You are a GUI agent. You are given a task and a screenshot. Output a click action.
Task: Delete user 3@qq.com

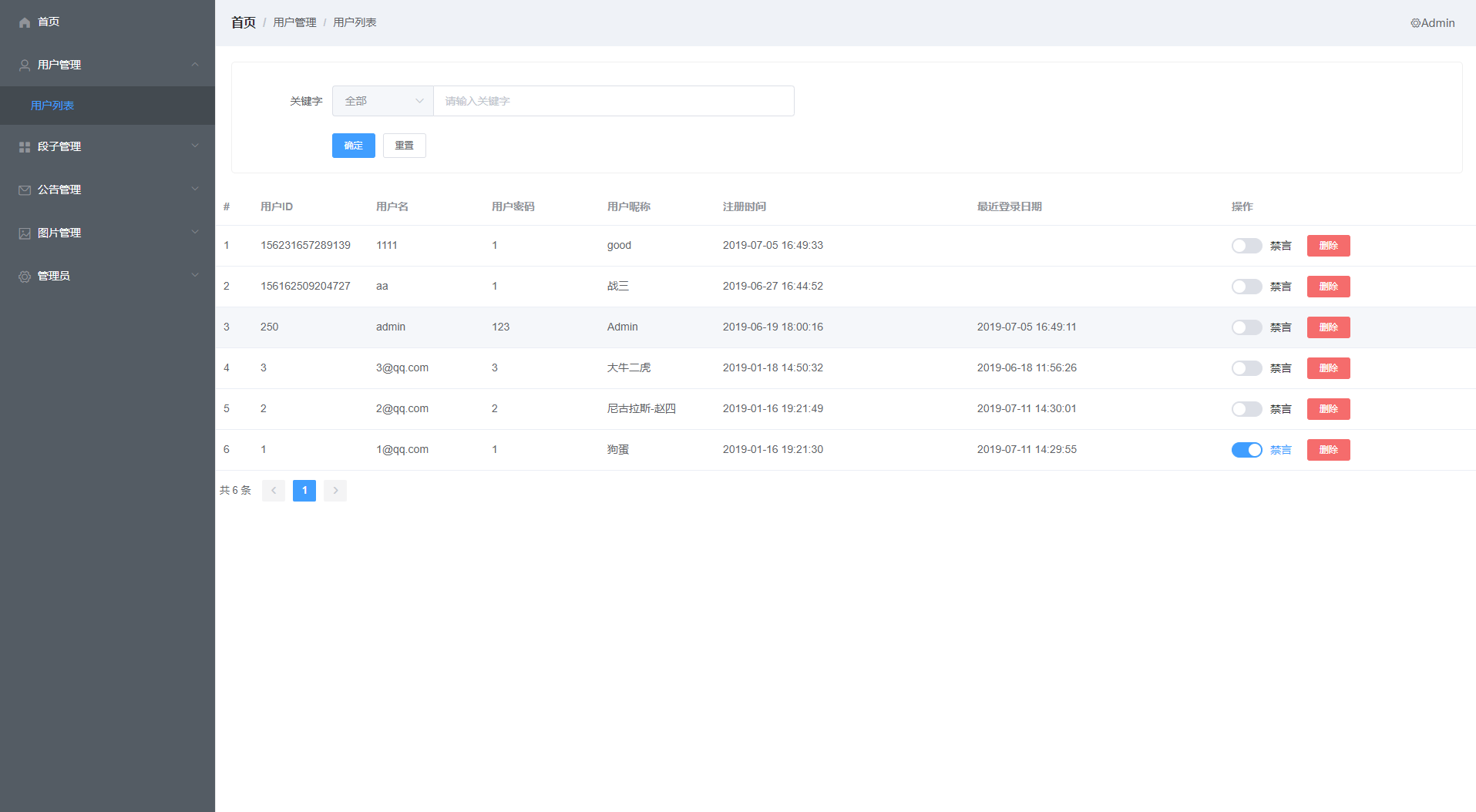[1329, 368]
